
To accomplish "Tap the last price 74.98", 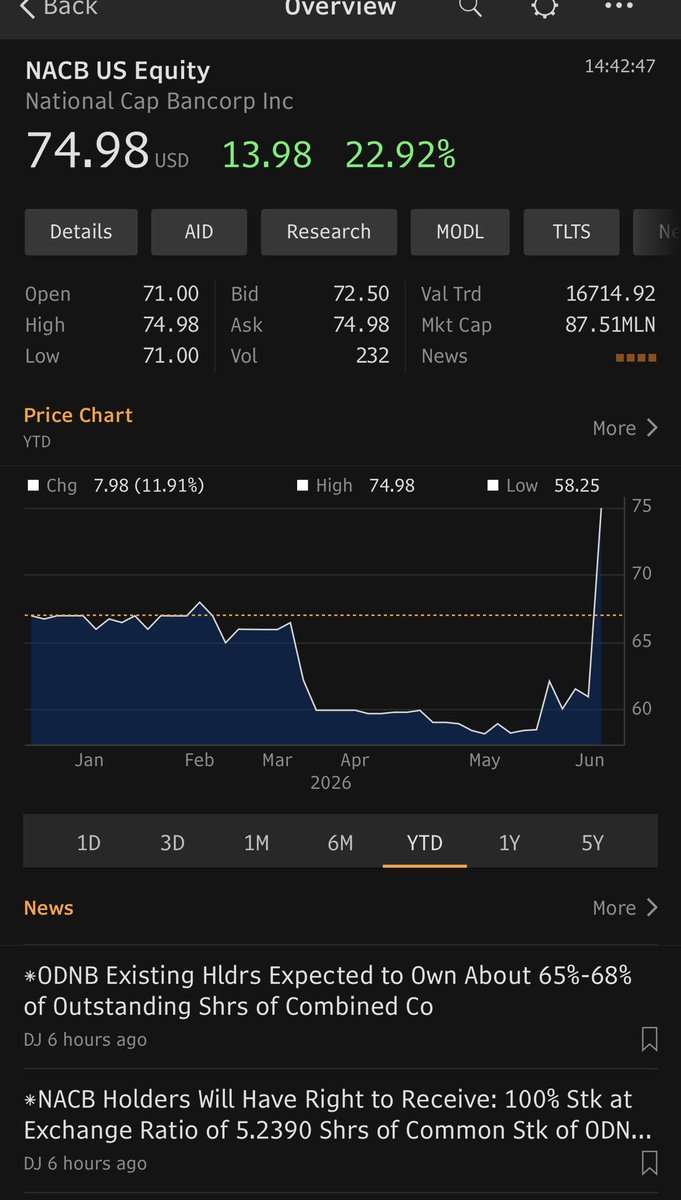I will (88, 152).
